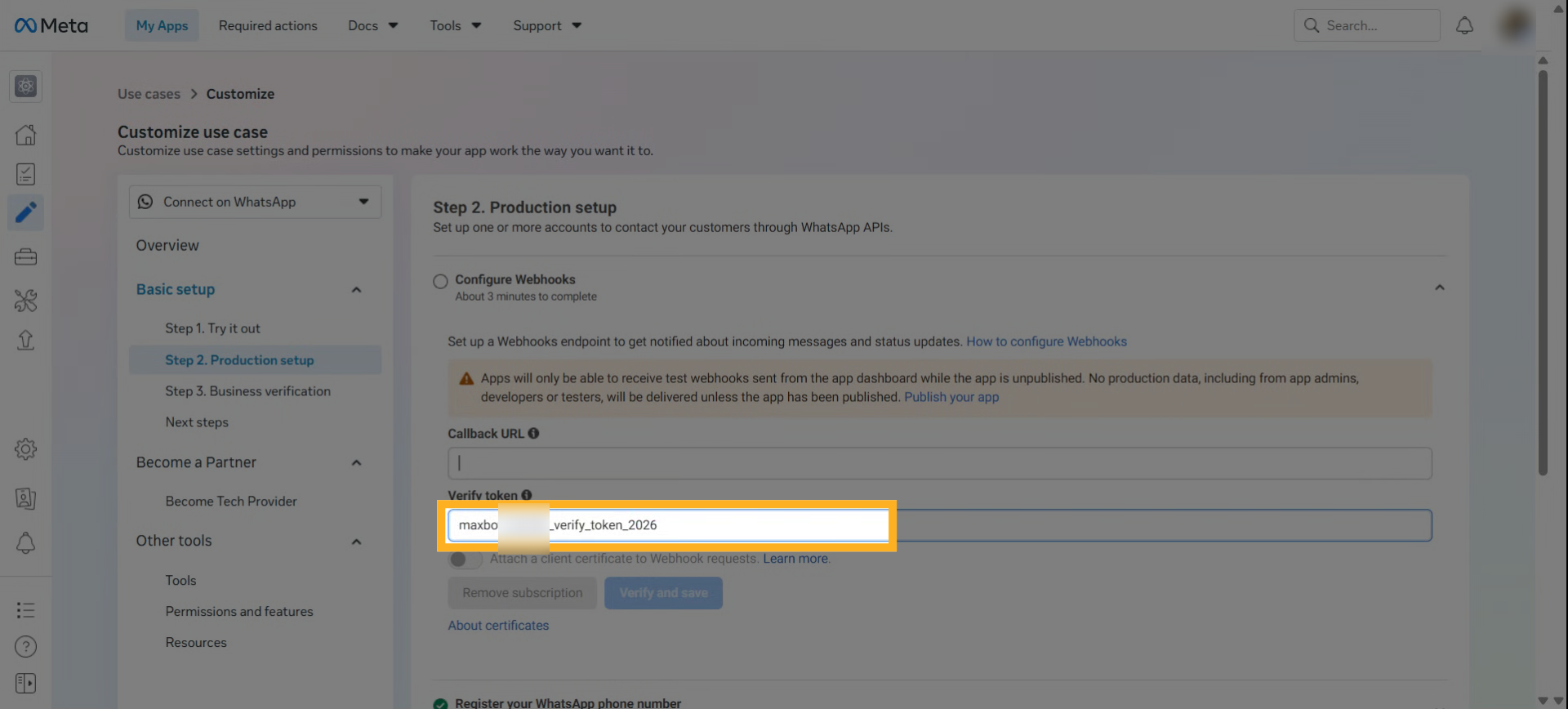Click the Callback URL info icon
Viewport: 1568px width, 709px height.
[533, 434]
